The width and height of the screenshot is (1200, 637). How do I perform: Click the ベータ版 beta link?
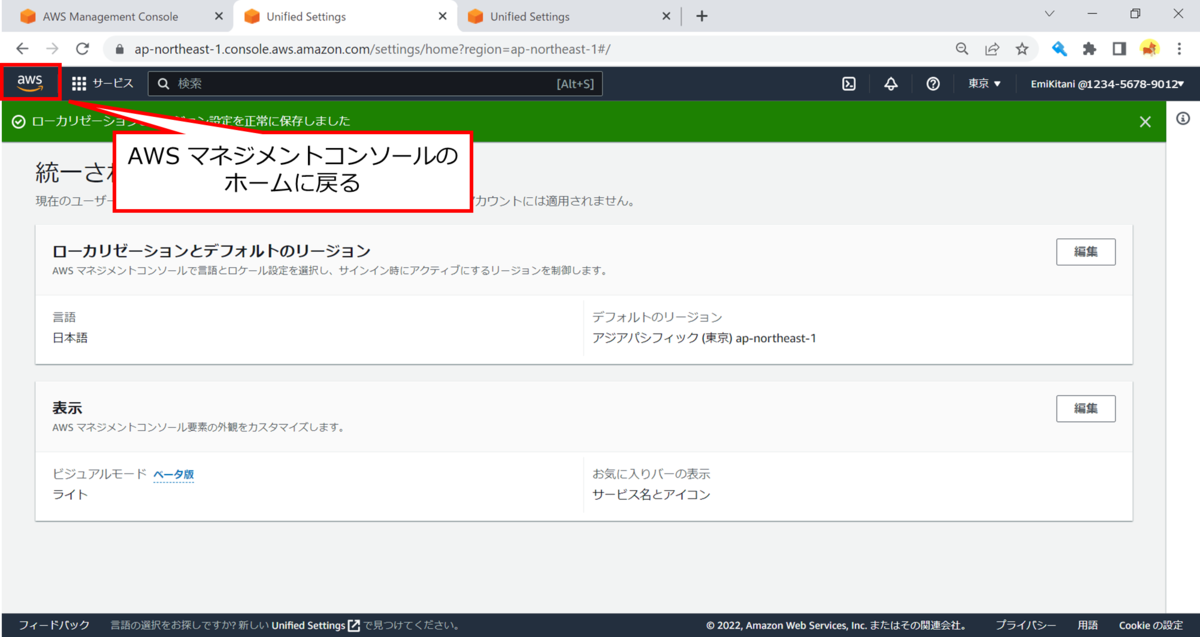point(173,475)
